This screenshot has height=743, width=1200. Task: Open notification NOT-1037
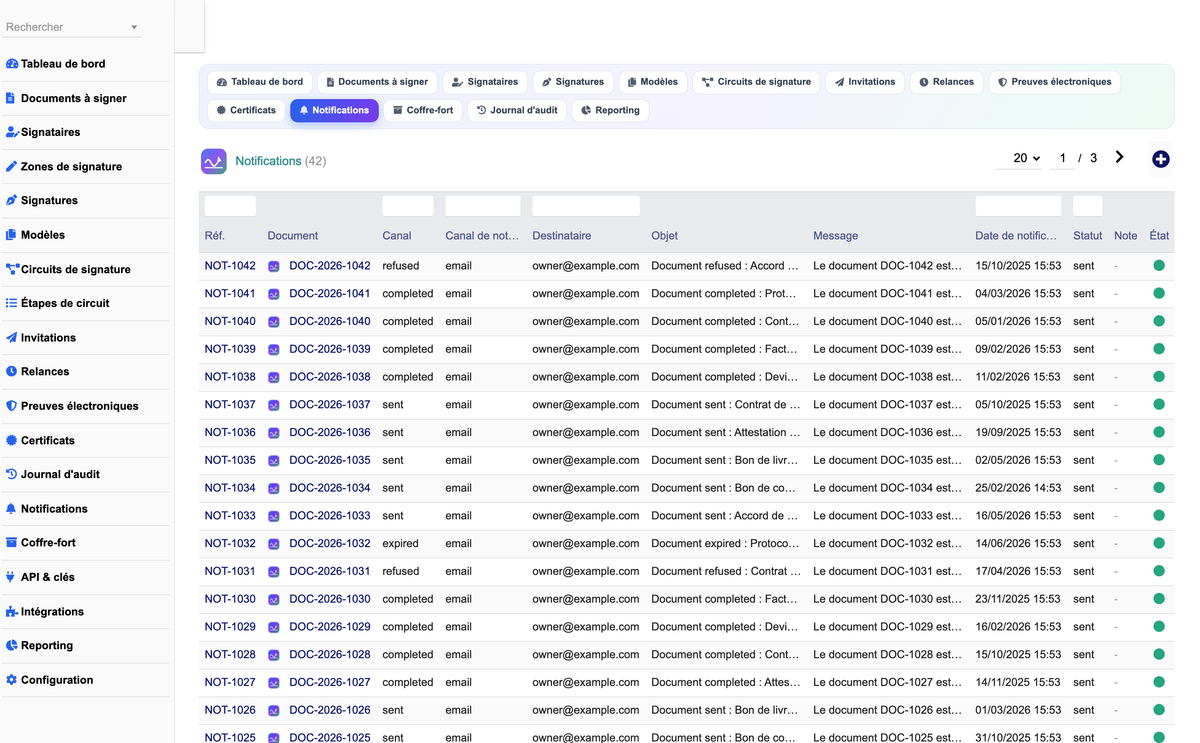[230, 405]
